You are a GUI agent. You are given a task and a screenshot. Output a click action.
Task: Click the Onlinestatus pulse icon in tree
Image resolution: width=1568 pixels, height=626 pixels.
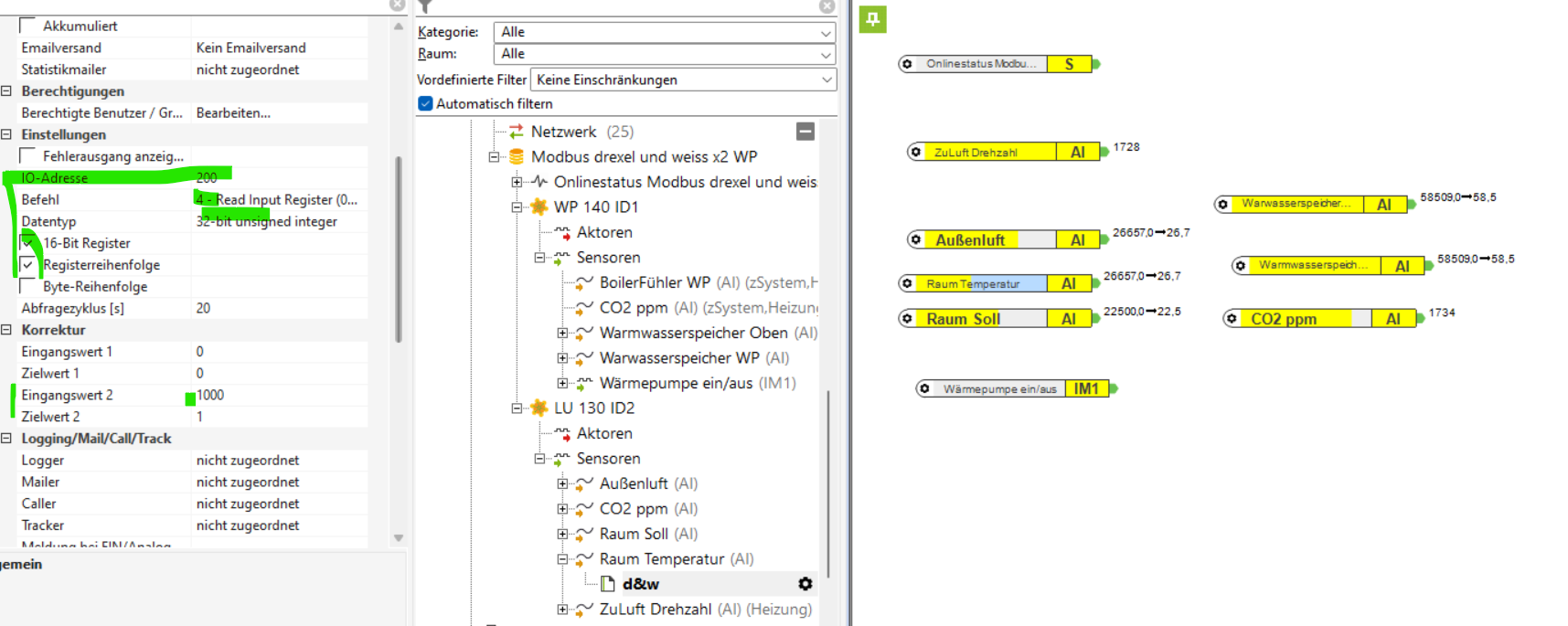[x=539, y=182]
